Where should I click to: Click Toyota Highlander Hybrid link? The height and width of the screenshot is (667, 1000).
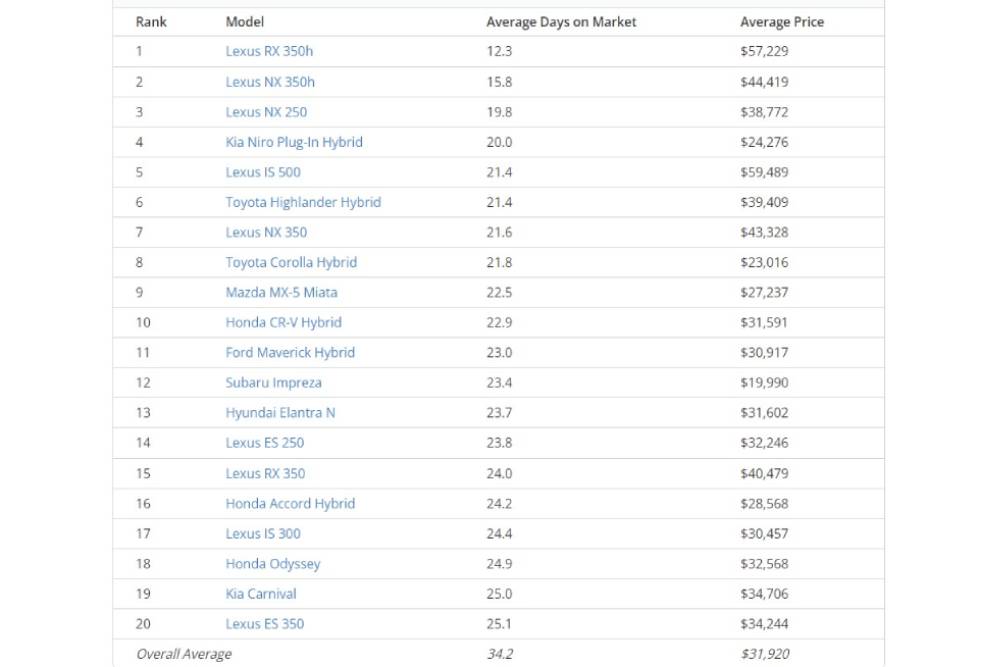pyautogui.click(x=303, y=202)
